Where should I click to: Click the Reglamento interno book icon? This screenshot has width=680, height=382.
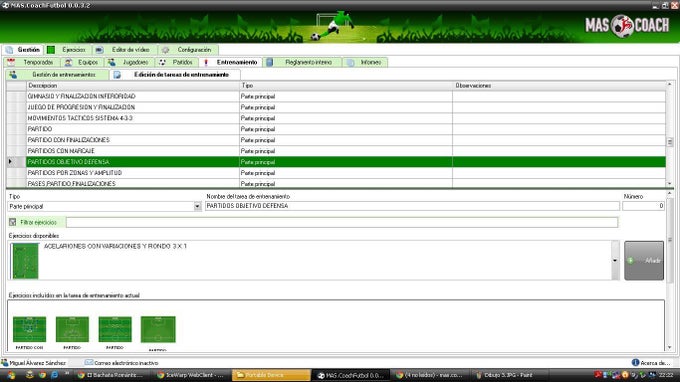(x=269, y=62)
